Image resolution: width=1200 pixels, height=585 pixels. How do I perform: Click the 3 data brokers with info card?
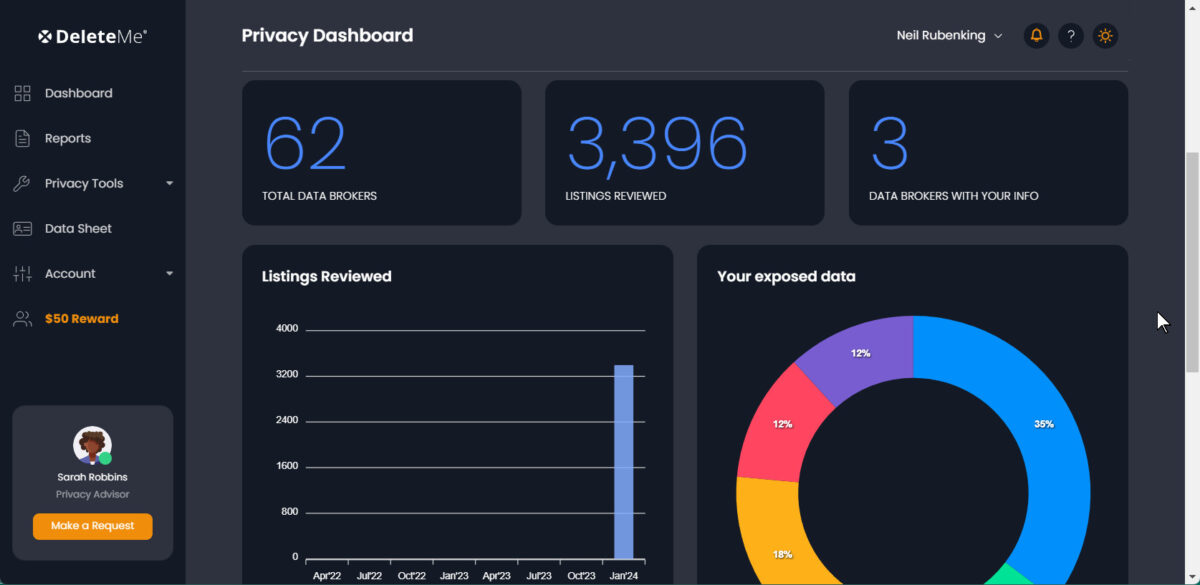click(988, 153)
